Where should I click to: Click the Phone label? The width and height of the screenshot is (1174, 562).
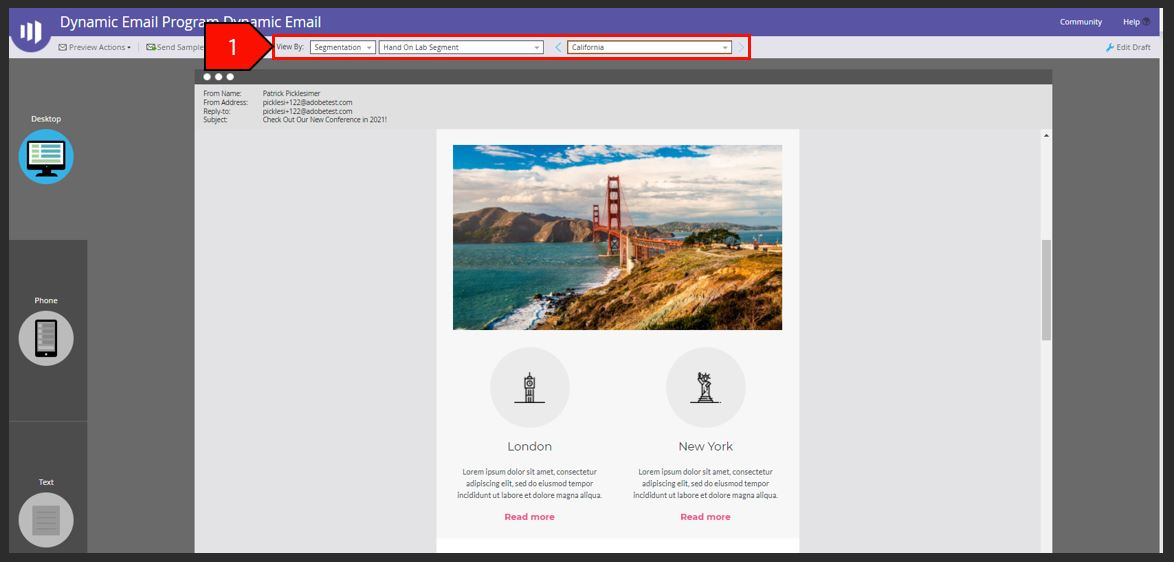click(x=46, y=301)
